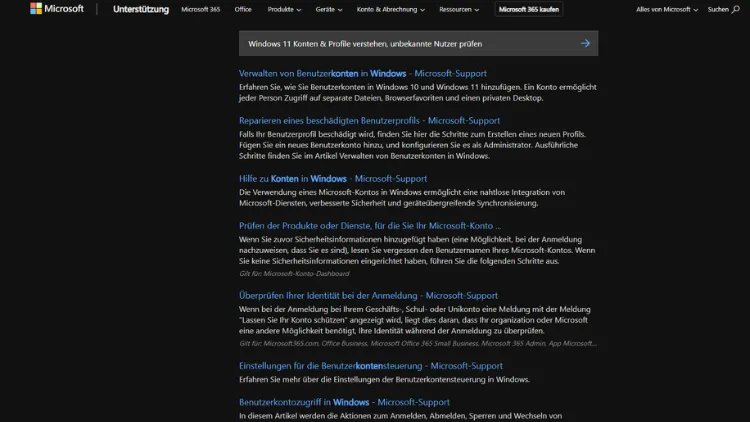Open the Unterstützung home link
Image resolution: width=750 pixels, height=422 pixels.
coord(141,9)
